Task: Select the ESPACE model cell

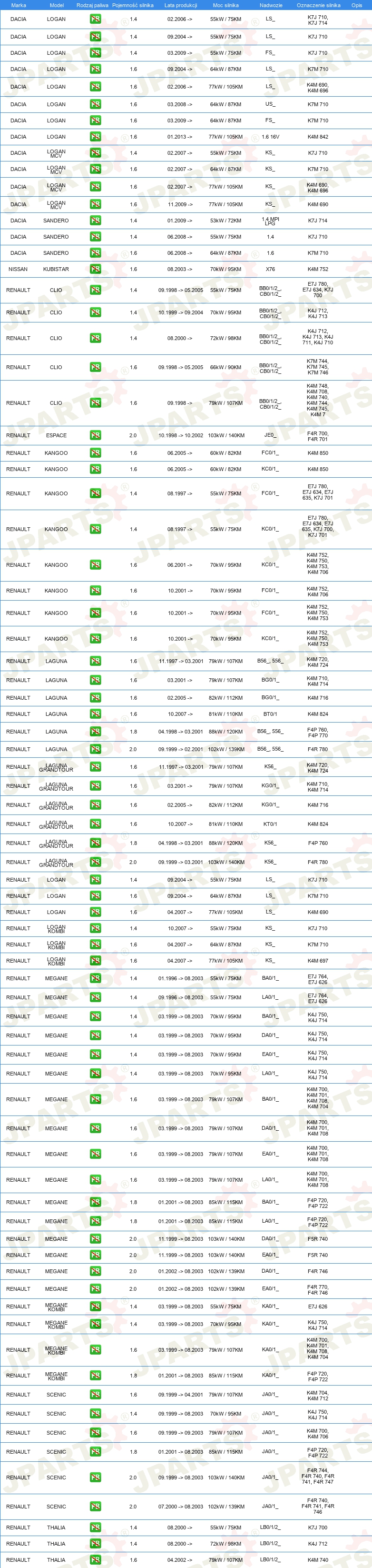Action: pyautogui.click(x=56, y=435)
